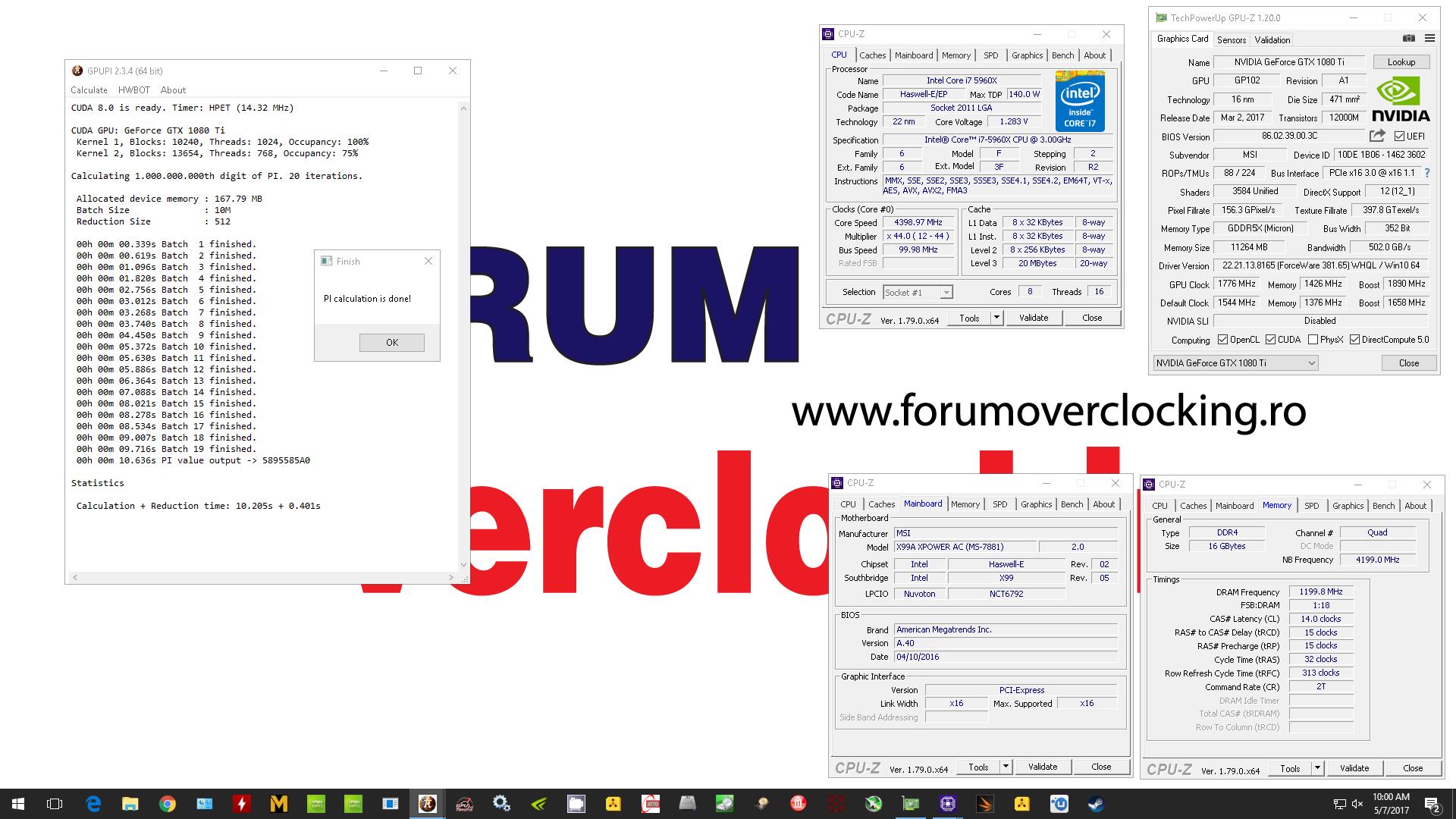This screenshot has width=1456, height=819.
Task: Switch to Sensors tab in GPU-Z
Action: point(1232,39)
